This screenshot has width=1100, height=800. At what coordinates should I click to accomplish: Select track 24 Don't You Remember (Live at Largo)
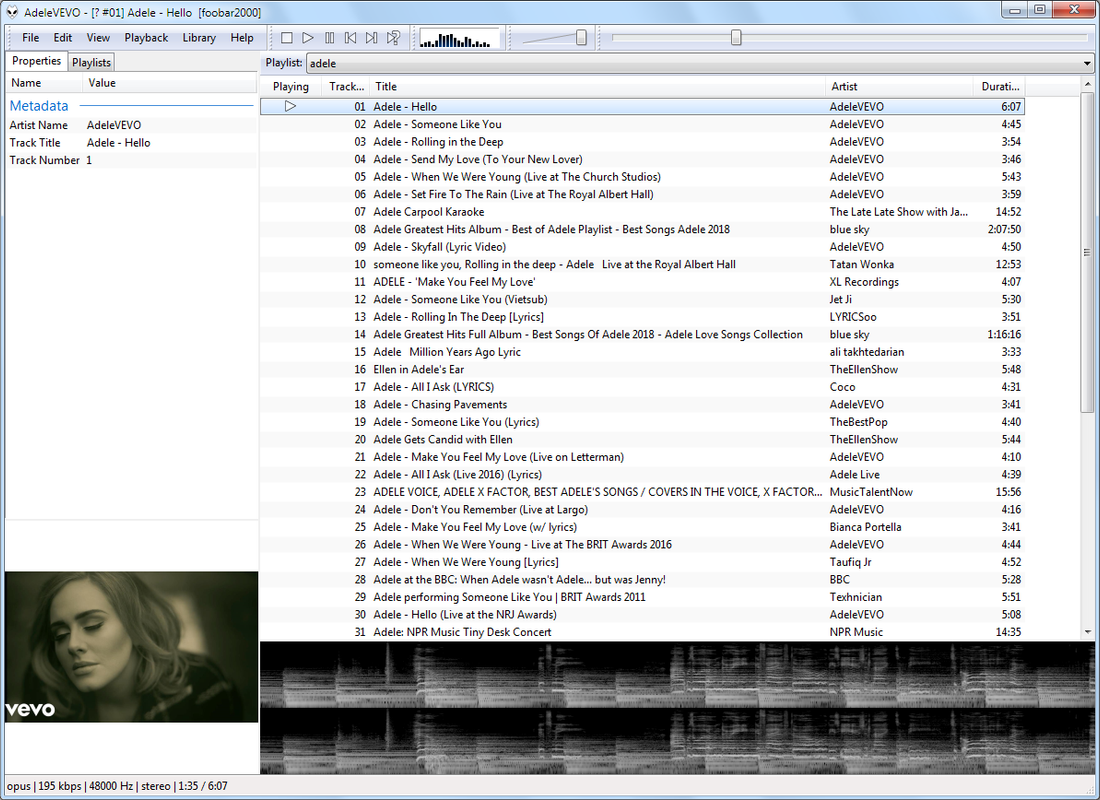click(642, 509)
